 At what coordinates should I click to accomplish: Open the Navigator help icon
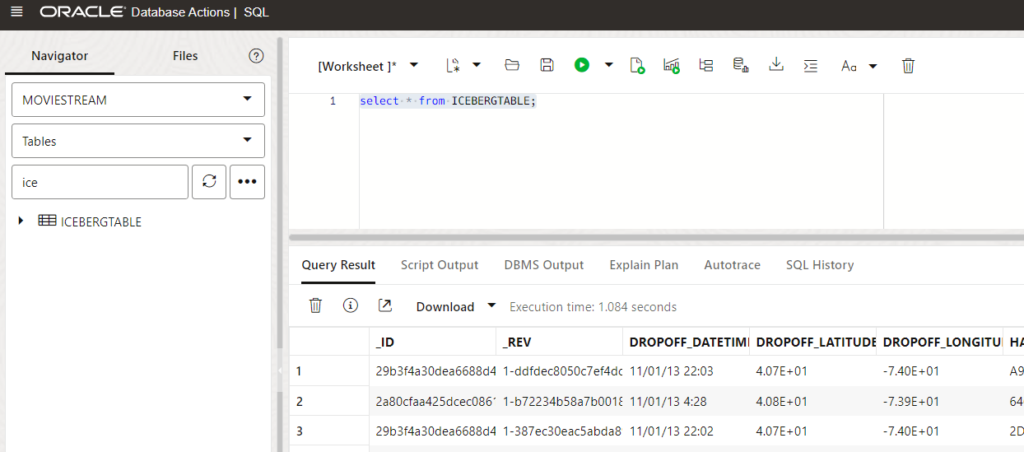click(x=256, y=56)
